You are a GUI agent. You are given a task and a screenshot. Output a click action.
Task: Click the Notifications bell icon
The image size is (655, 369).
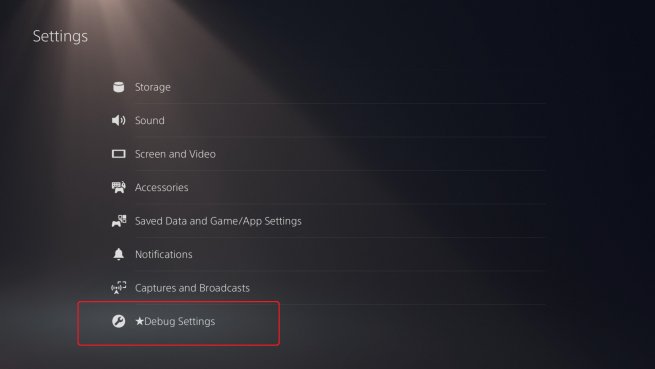[x=119, y=254]
